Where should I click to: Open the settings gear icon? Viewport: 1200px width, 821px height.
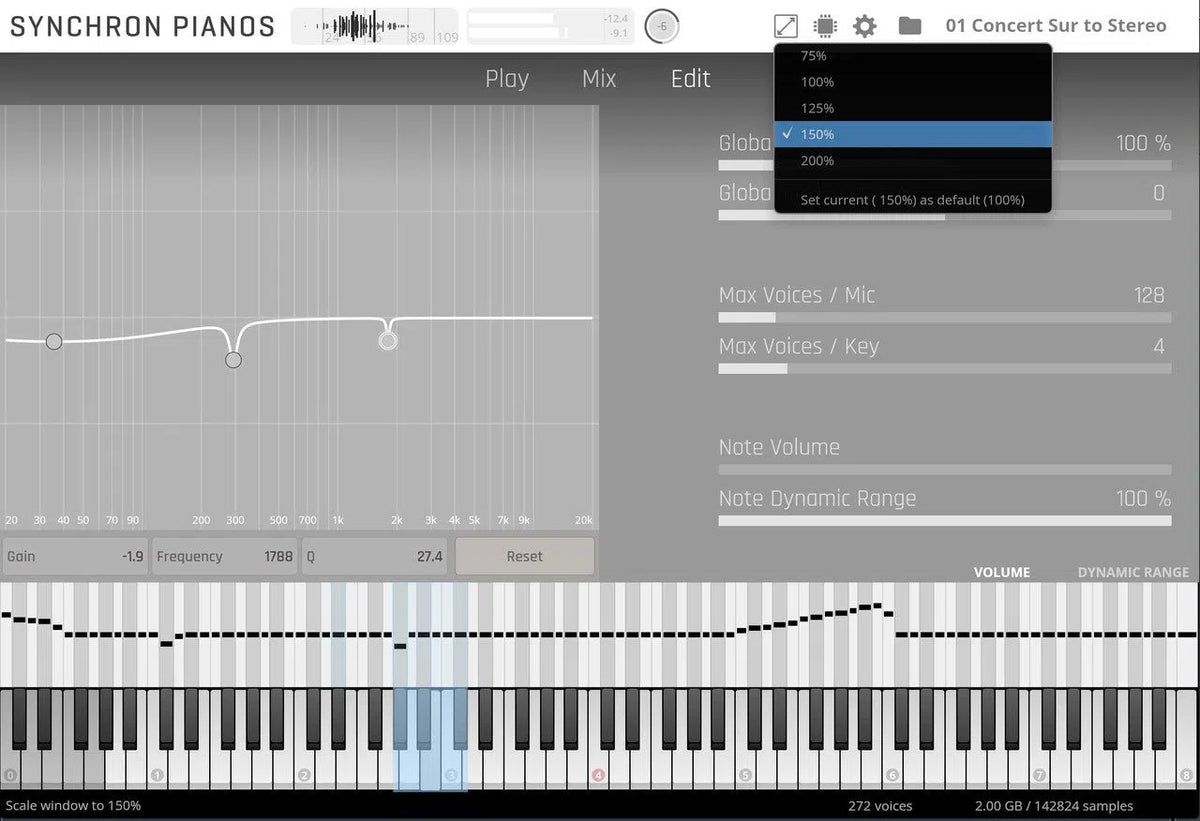[x=863, y=25]
